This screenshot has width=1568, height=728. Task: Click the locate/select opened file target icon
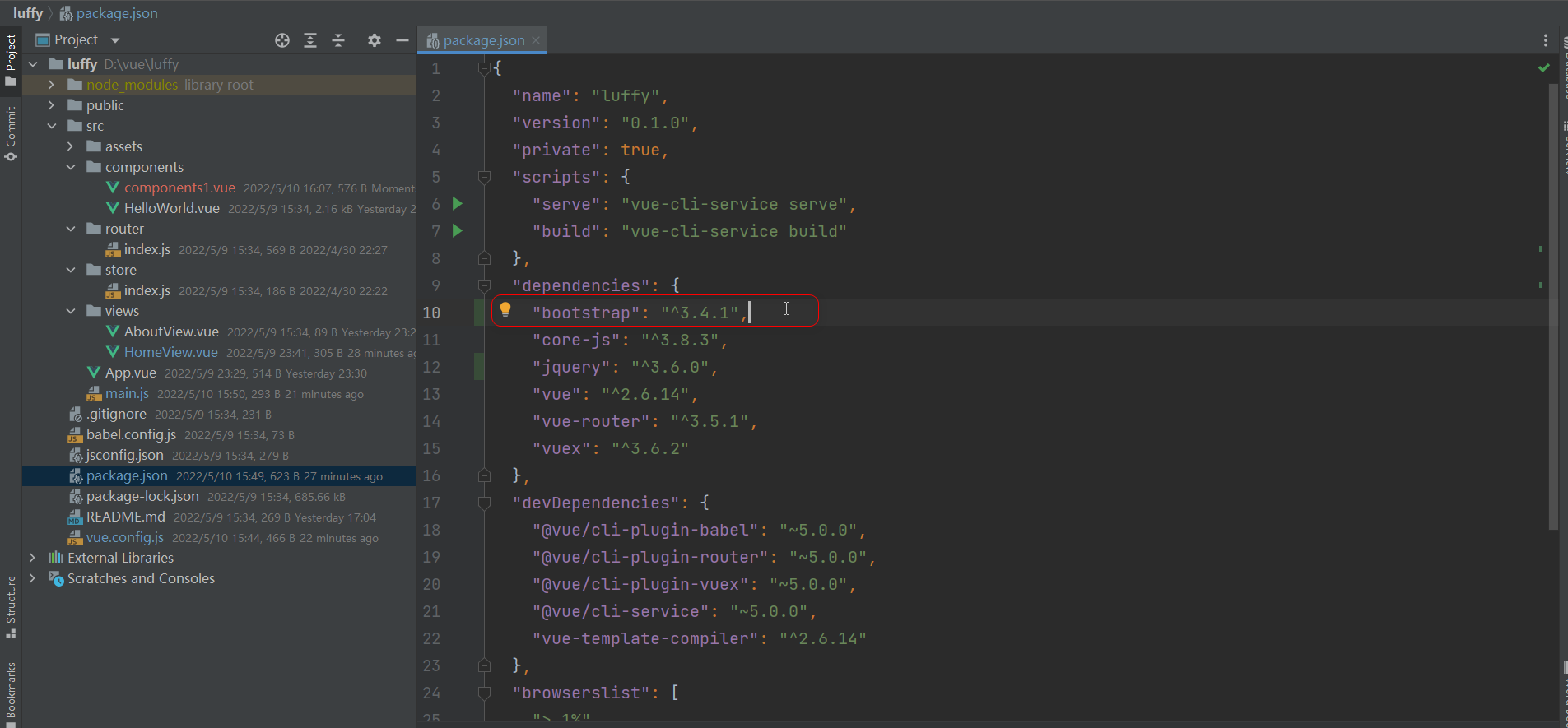click(282, 40)
